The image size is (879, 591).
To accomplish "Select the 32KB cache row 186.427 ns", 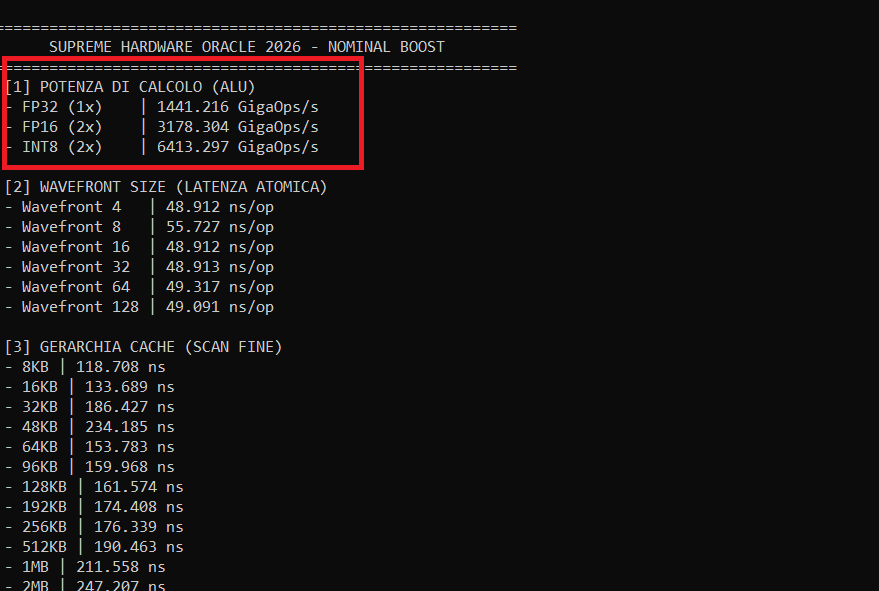I will (90, 407).
